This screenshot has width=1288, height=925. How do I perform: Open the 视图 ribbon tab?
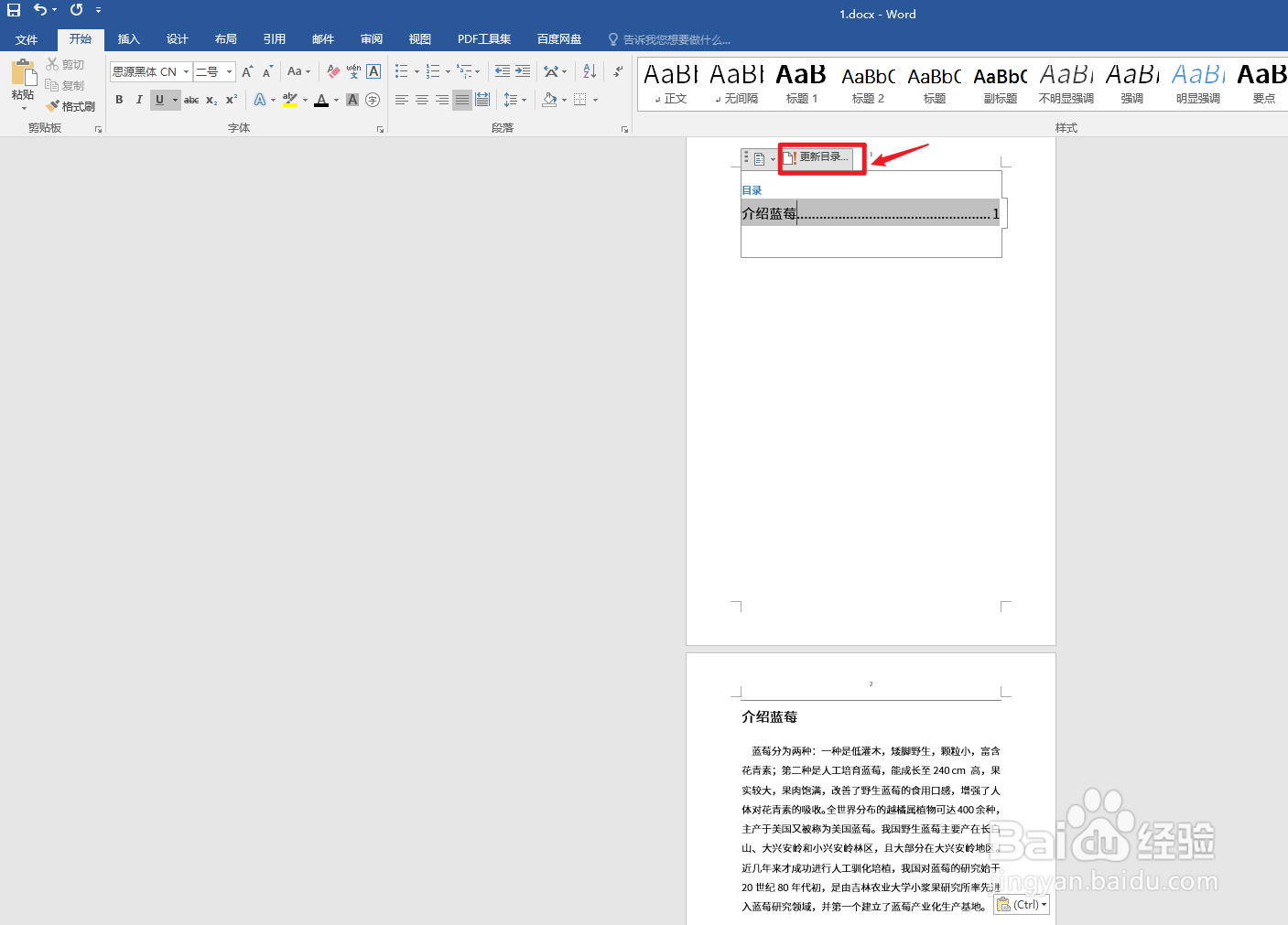(420, 39)
